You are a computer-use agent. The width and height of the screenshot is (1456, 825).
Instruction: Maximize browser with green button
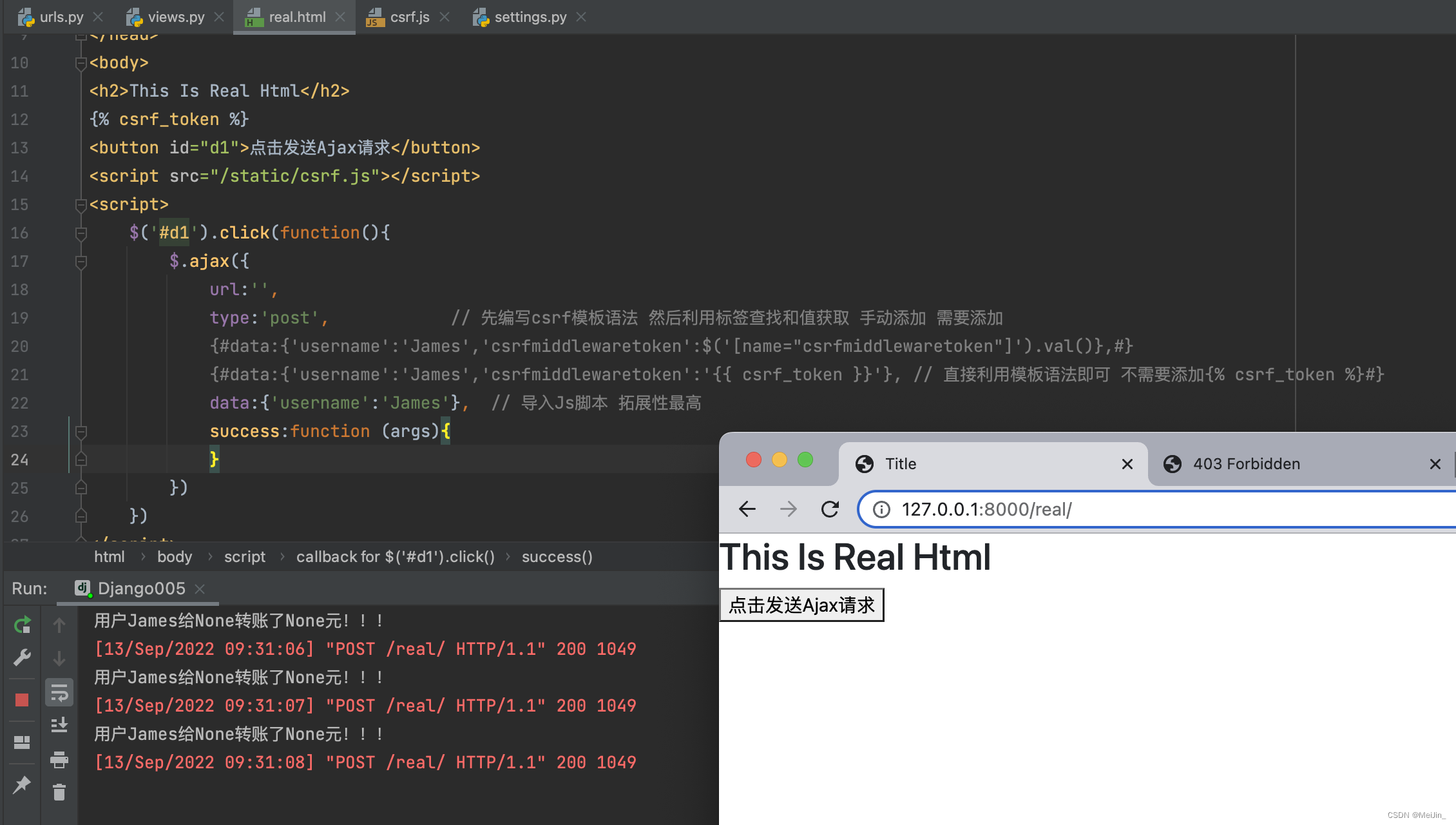pos(805,460)
